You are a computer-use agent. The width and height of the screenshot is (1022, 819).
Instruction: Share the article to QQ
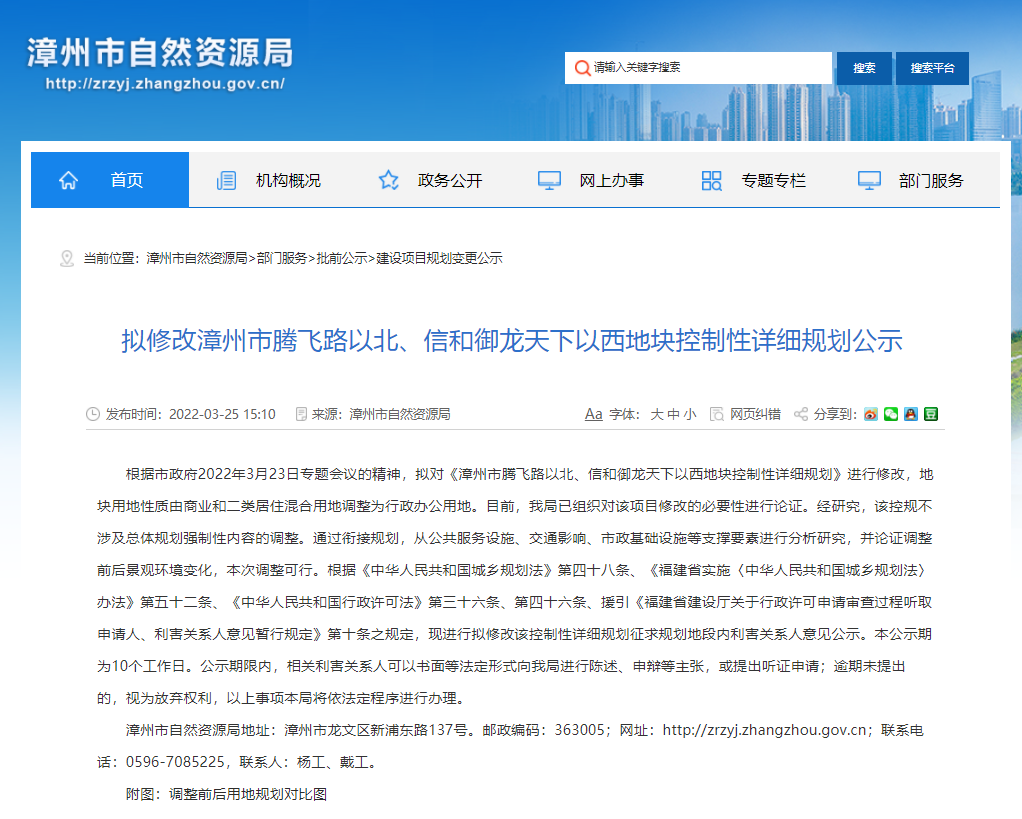(x=910, y=414)
